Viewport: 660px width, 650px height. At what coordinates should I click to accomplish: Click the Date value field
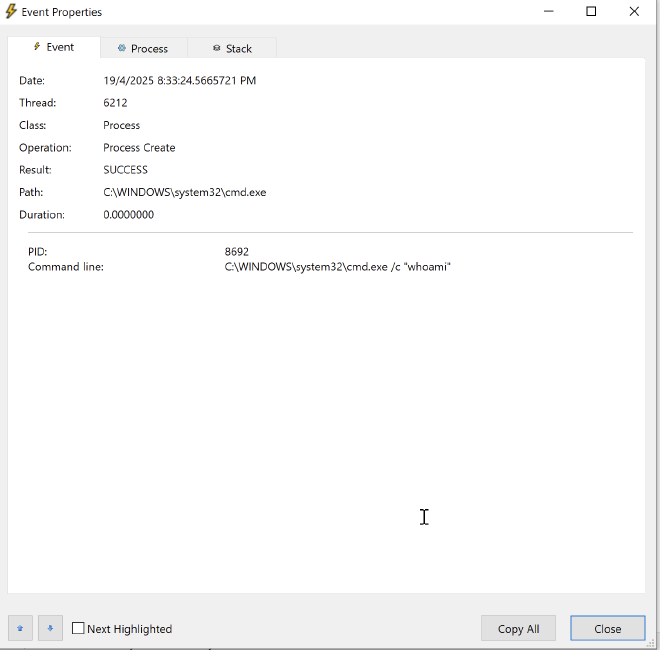tap(180, 81)
